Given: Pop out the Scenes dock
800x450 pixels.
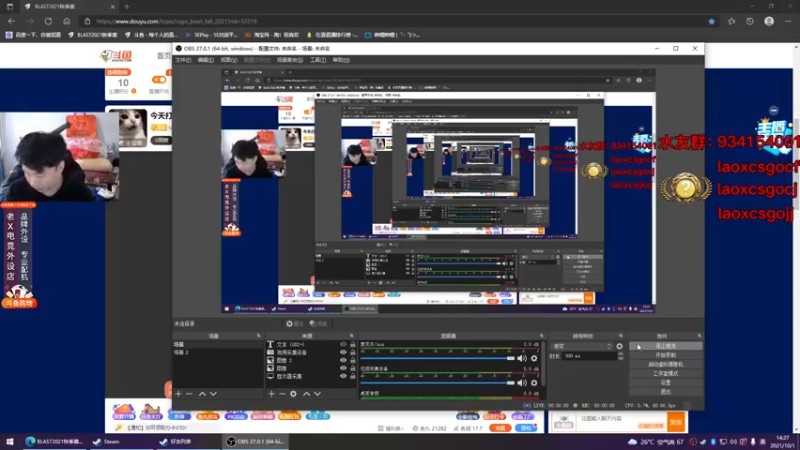Looking at the screenshot, I should click(259, 336).
